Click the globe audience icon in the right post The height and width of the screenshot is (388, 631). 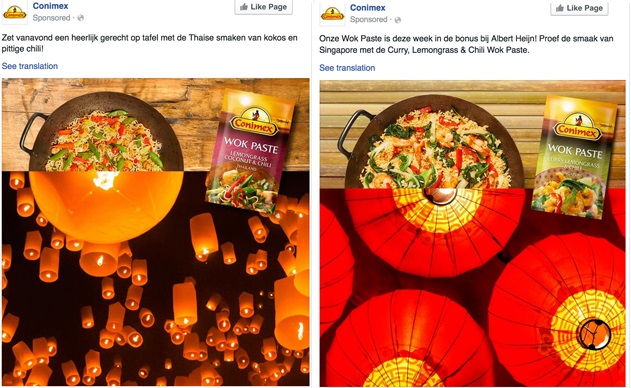click(398, 20)
